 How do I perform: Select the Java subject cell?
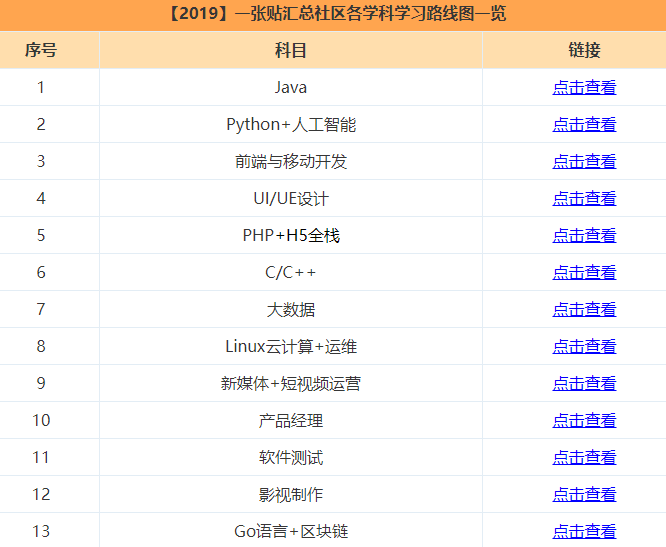coord(291,87)
